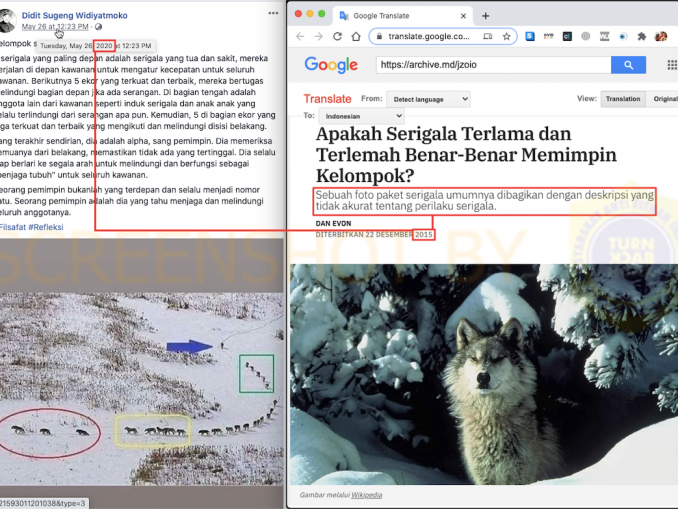Click the lock icon in address bar
678x509 pixels.
pyautogui.click(x=379, y=36)
